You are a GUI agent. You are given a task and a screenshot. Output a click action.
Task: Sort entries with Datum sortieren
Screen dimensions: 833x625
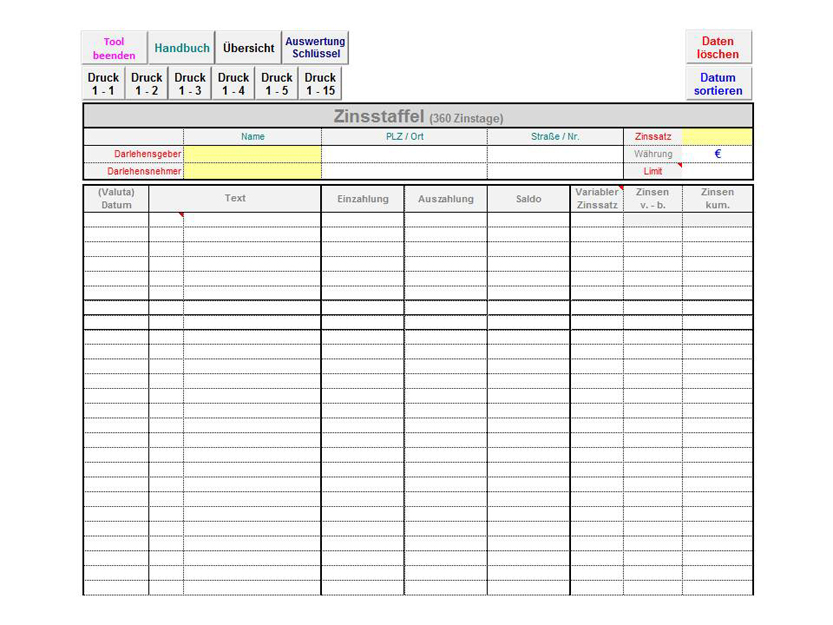[718, 84]
